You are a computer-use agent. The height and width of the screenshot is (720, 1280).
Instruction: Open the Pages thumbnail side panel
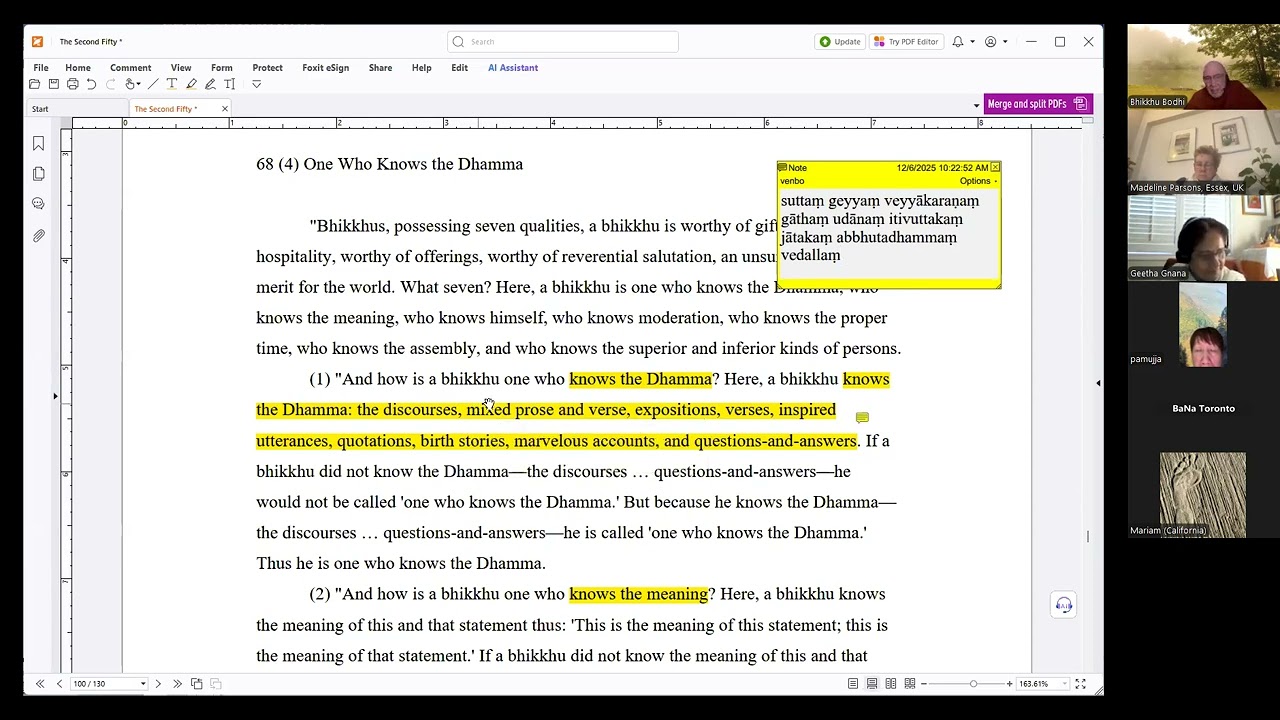[38, 174]
